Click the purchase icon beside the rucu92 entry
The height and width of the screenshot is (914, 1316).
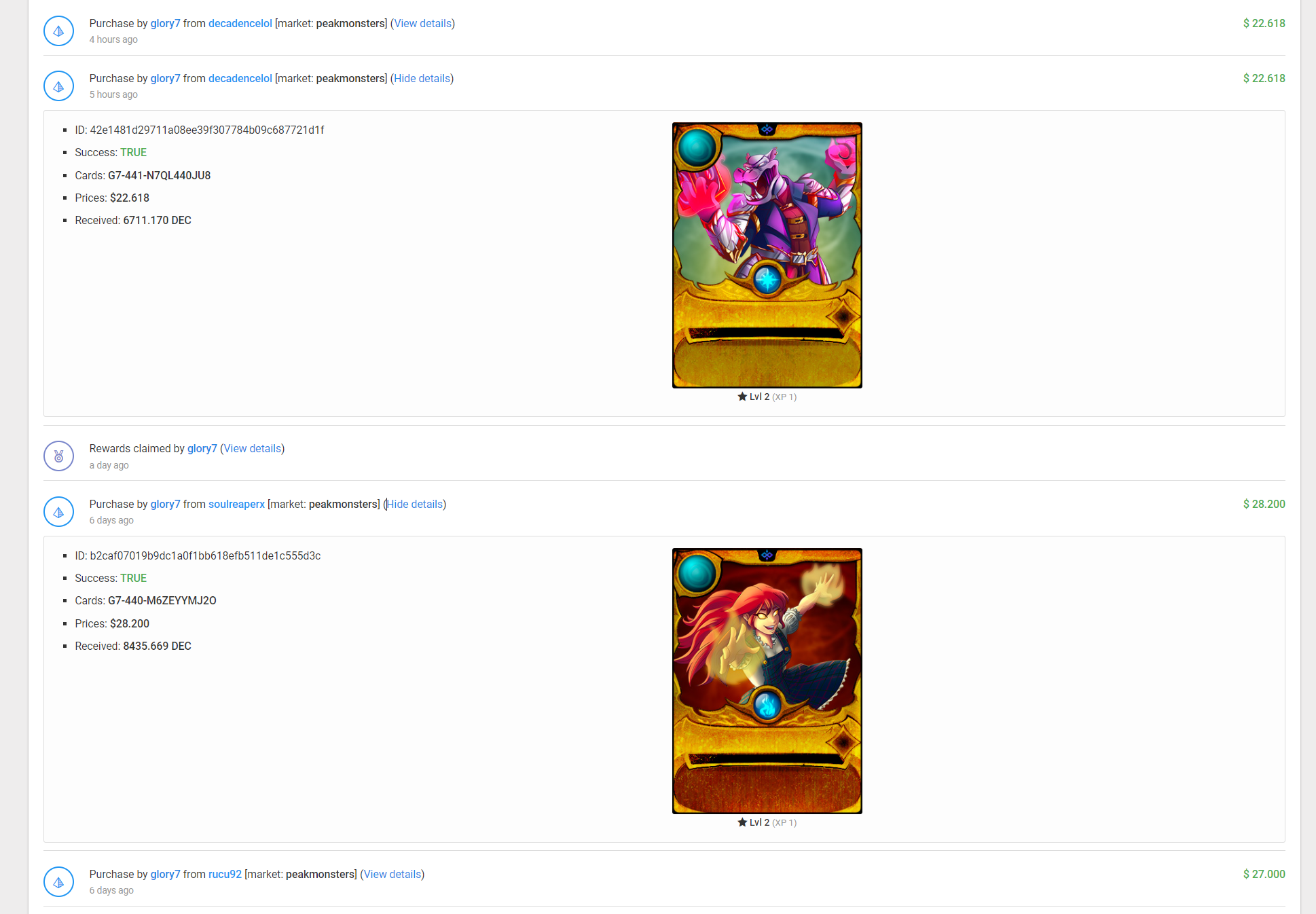tap(58, 882)
